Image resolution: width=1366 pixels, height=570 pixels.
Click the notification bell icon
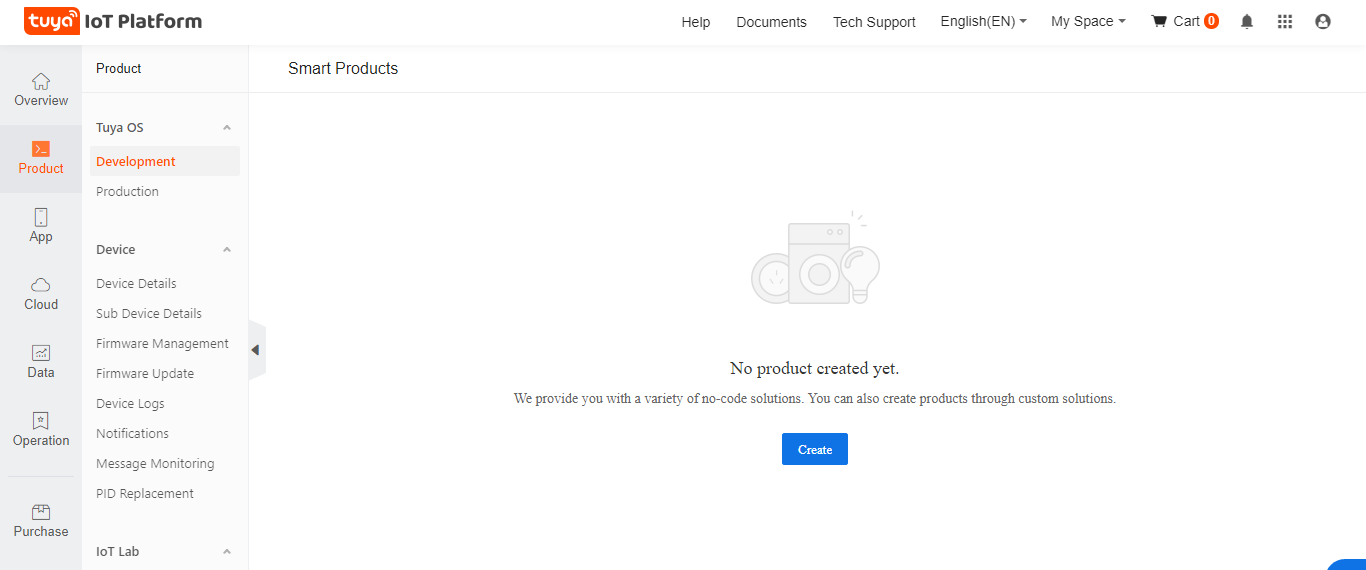(1247, 22)
